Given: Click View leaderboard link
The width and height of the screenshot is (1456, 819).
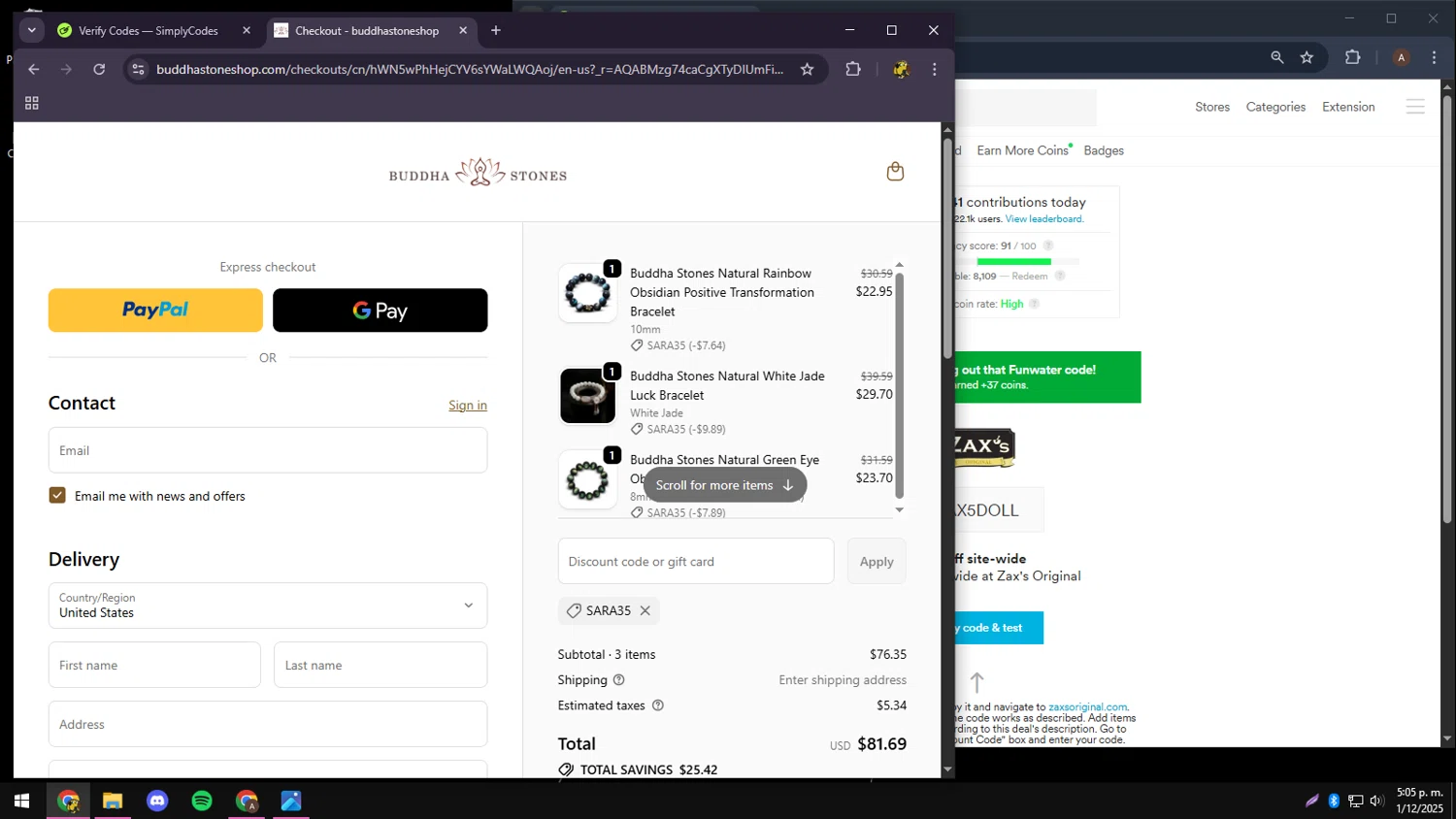Looking at the screenshot, I should (1044, 219).
